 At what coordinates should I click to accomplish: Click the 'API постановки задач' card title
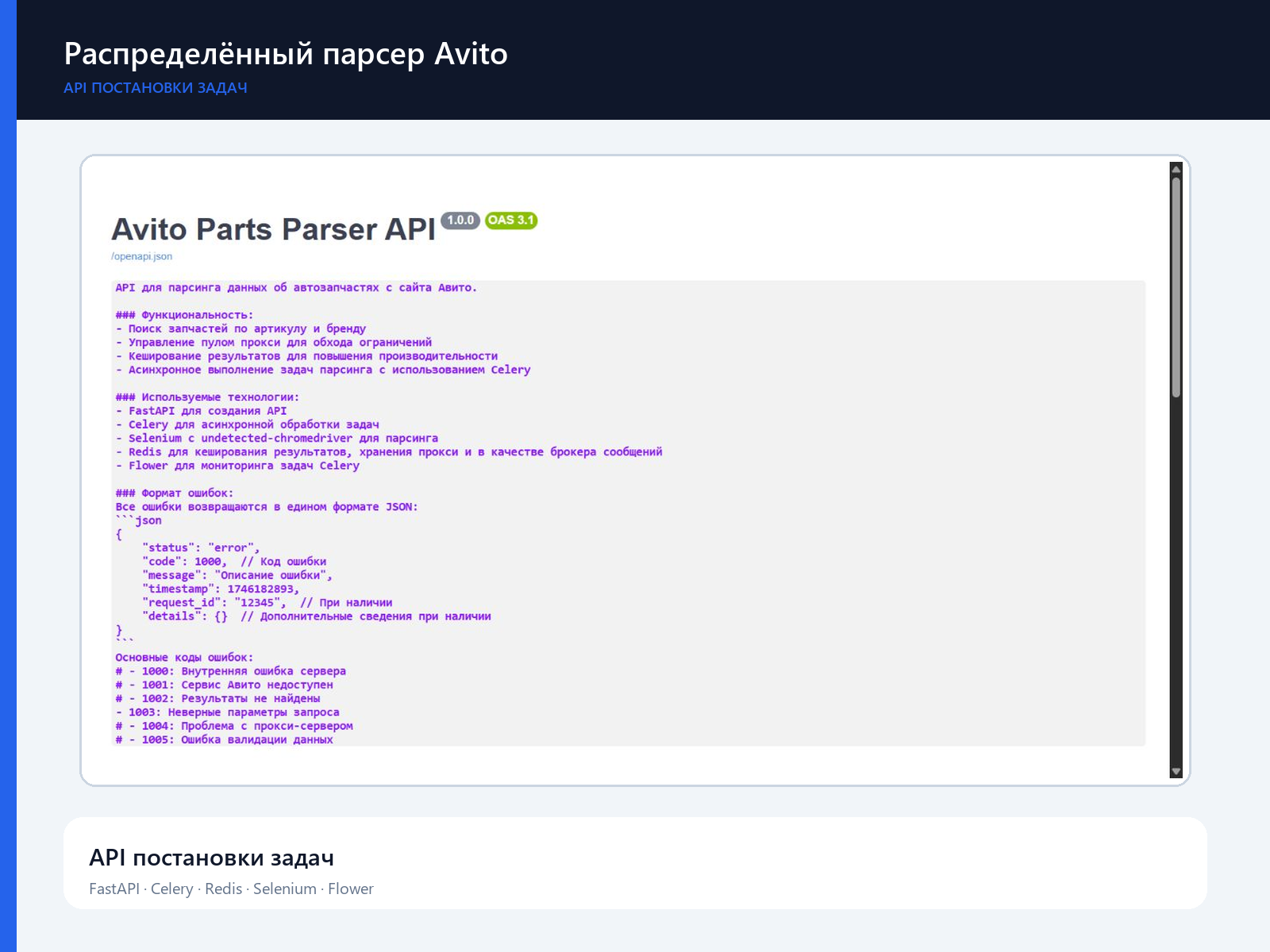[x=212, y=858]
